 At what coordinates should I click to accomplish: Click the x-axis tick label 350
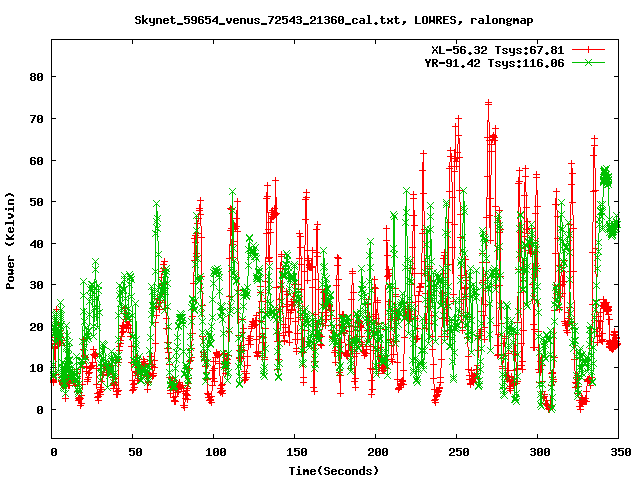[620, 452]
